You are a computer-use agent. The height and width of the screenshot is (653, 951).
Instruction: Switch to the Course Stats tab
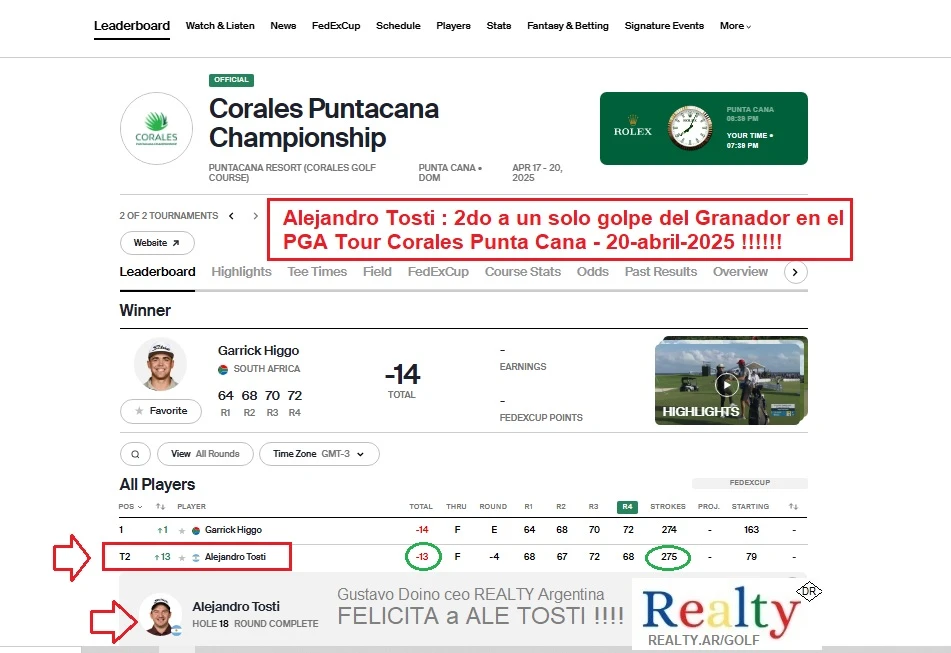tap(523, 272)
